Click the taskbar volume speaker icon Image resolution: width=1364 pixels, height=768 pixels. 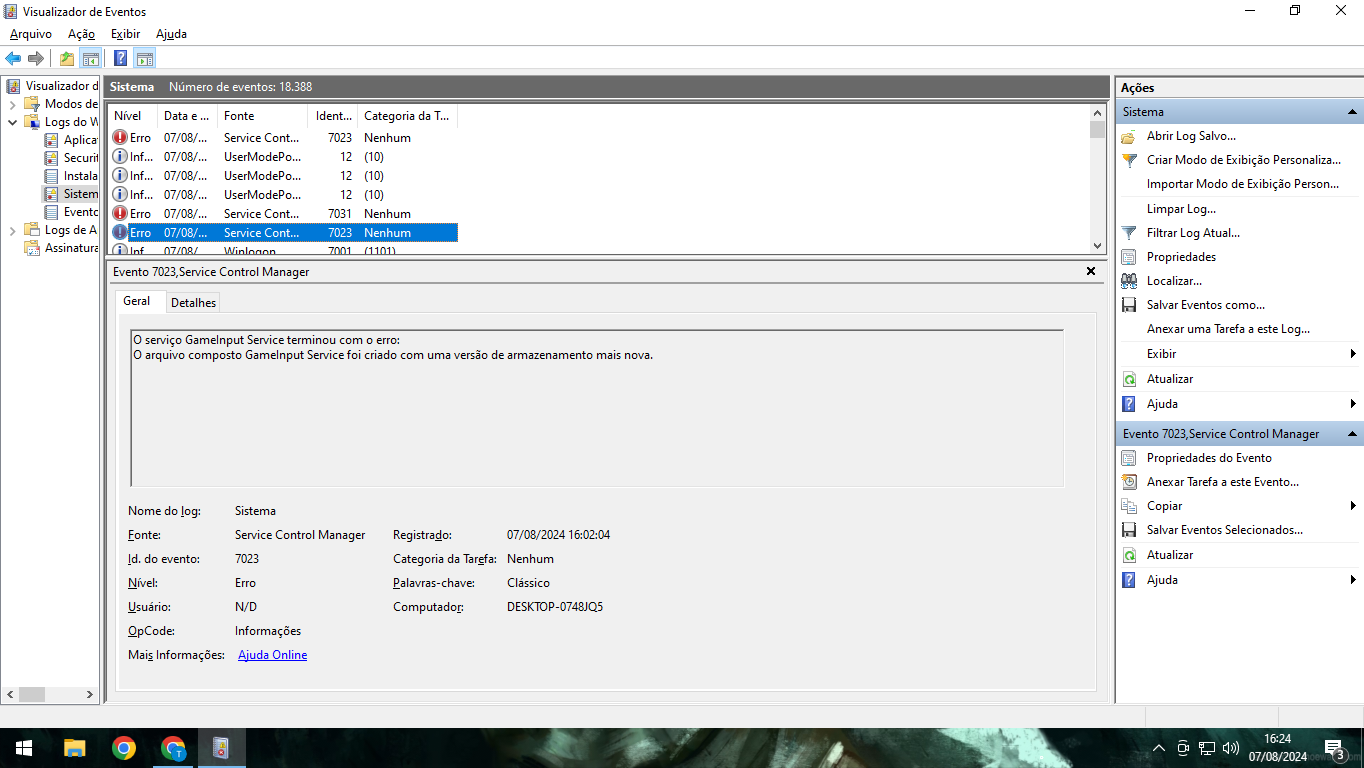click(x=1231, y=748)
